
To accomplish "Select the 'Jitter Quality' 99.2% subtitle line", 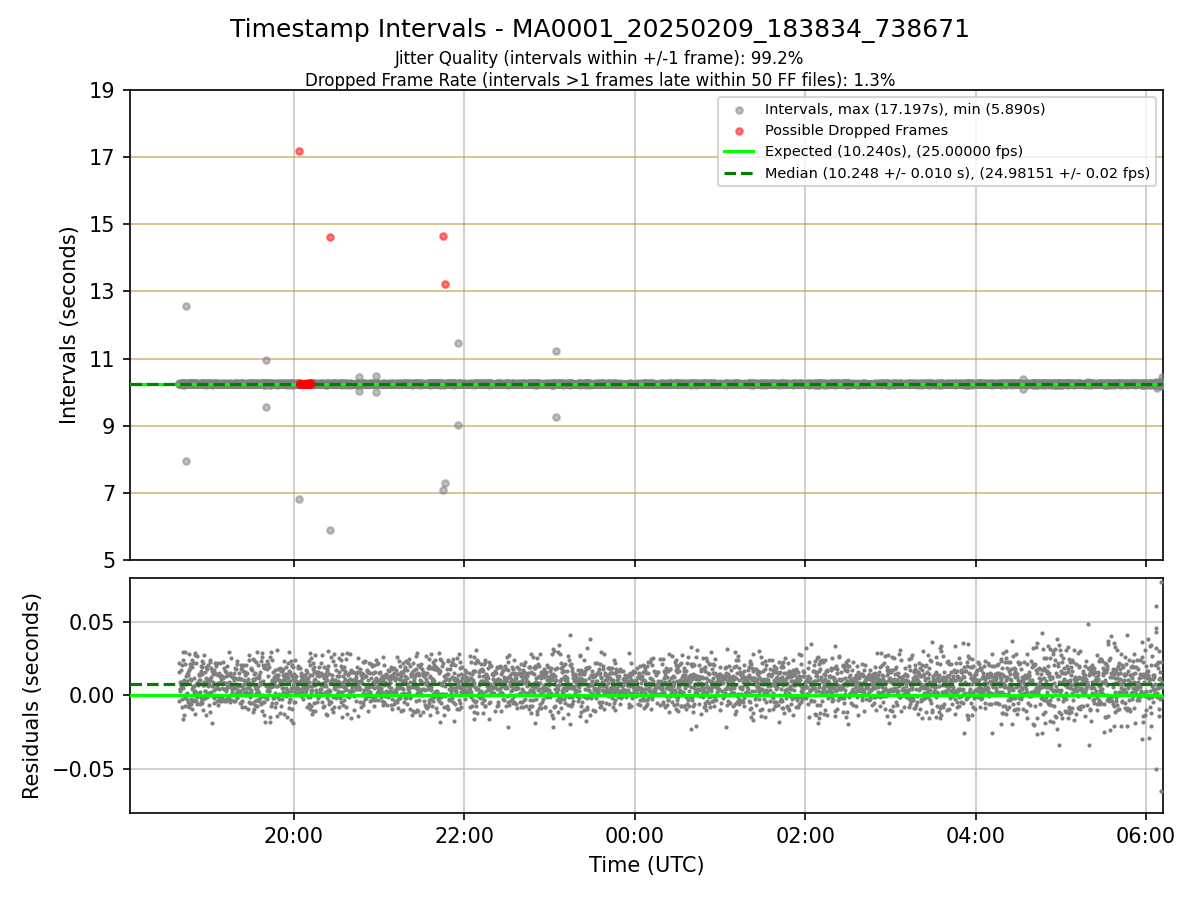I will pyautogui.click(x=599, y=58).
